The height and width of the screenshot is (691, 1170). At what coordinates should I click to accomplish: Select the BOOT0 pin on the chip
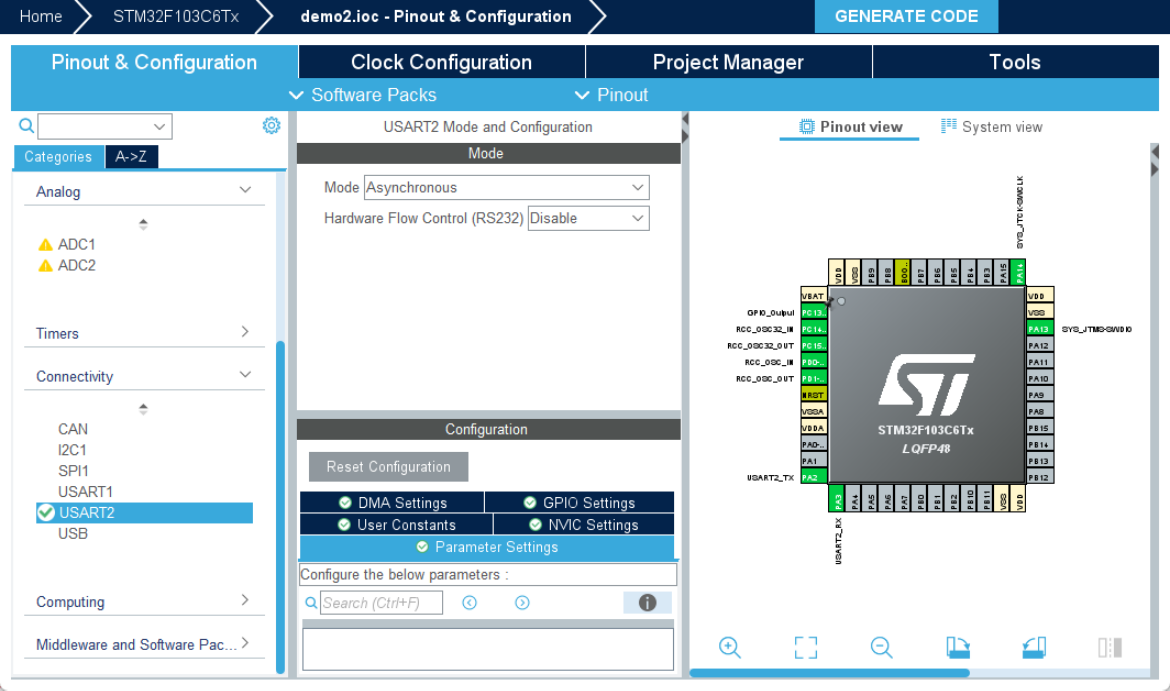[x=902, y=272]
